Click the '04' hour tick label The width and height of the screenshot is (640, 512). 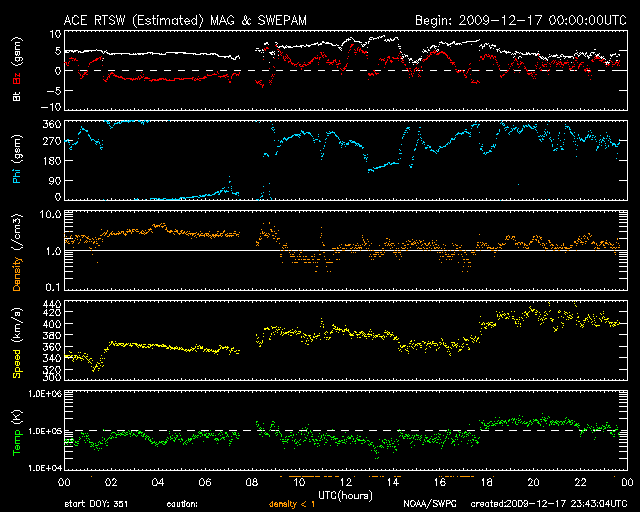(158, 482)
